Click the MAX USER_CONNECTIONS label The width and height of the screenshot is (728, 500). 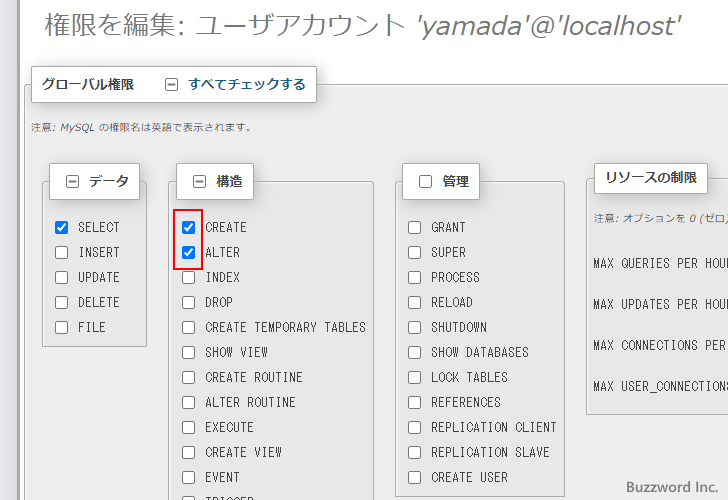tap(660, 386)
